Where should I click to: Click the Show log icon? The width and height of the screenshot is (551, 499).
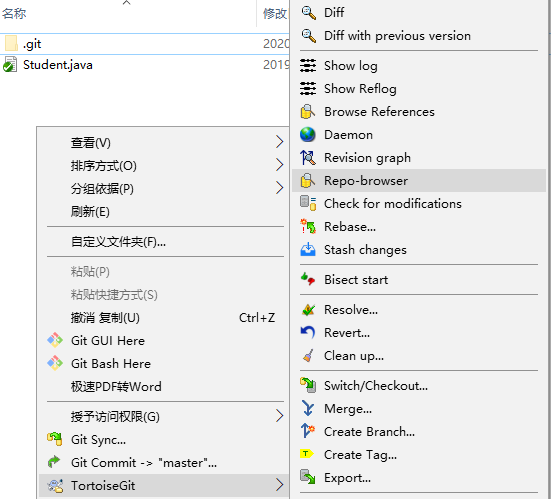308,66
